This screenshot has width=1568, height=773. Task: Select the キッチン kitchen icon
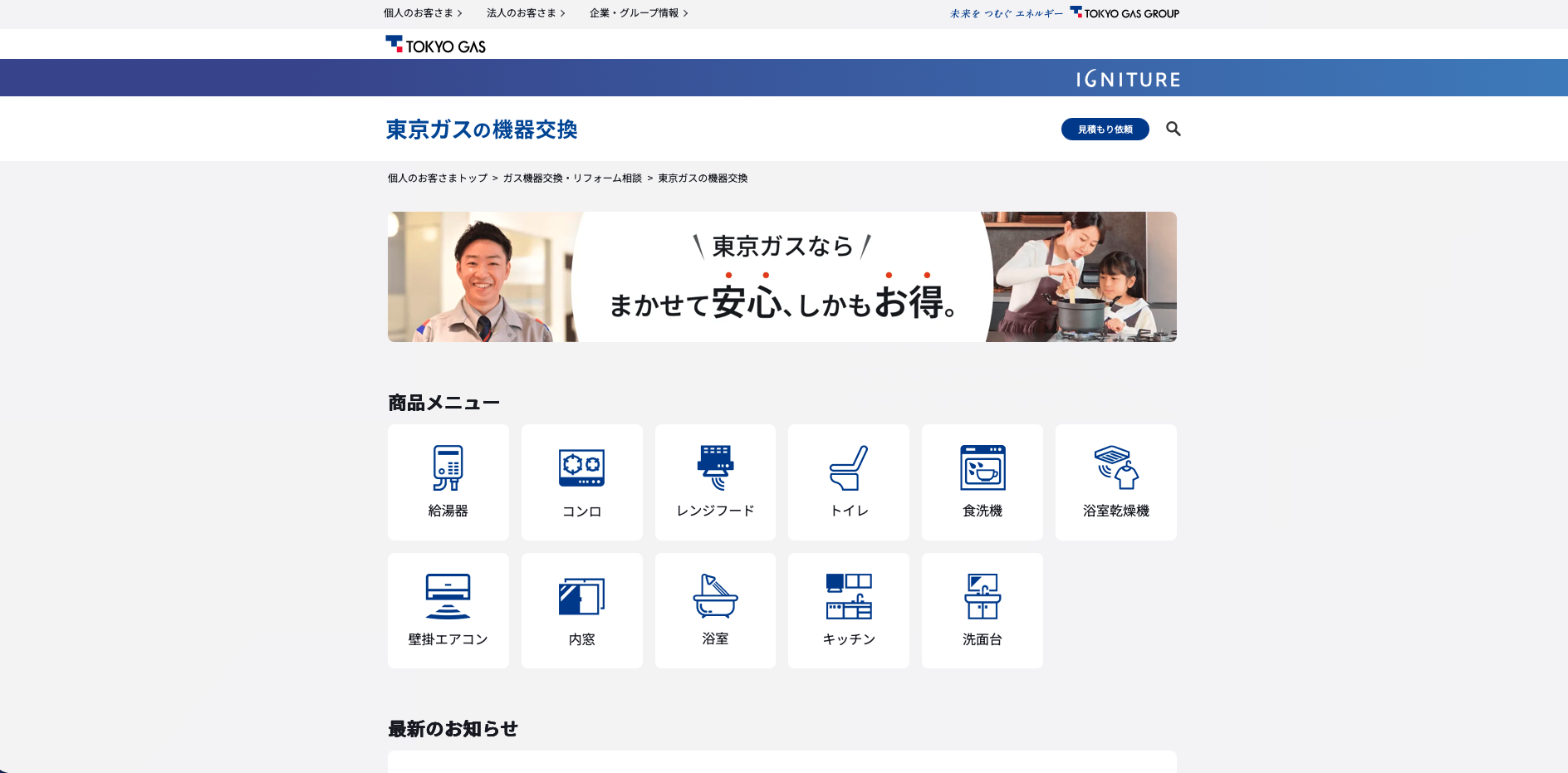tap(848, 597)
